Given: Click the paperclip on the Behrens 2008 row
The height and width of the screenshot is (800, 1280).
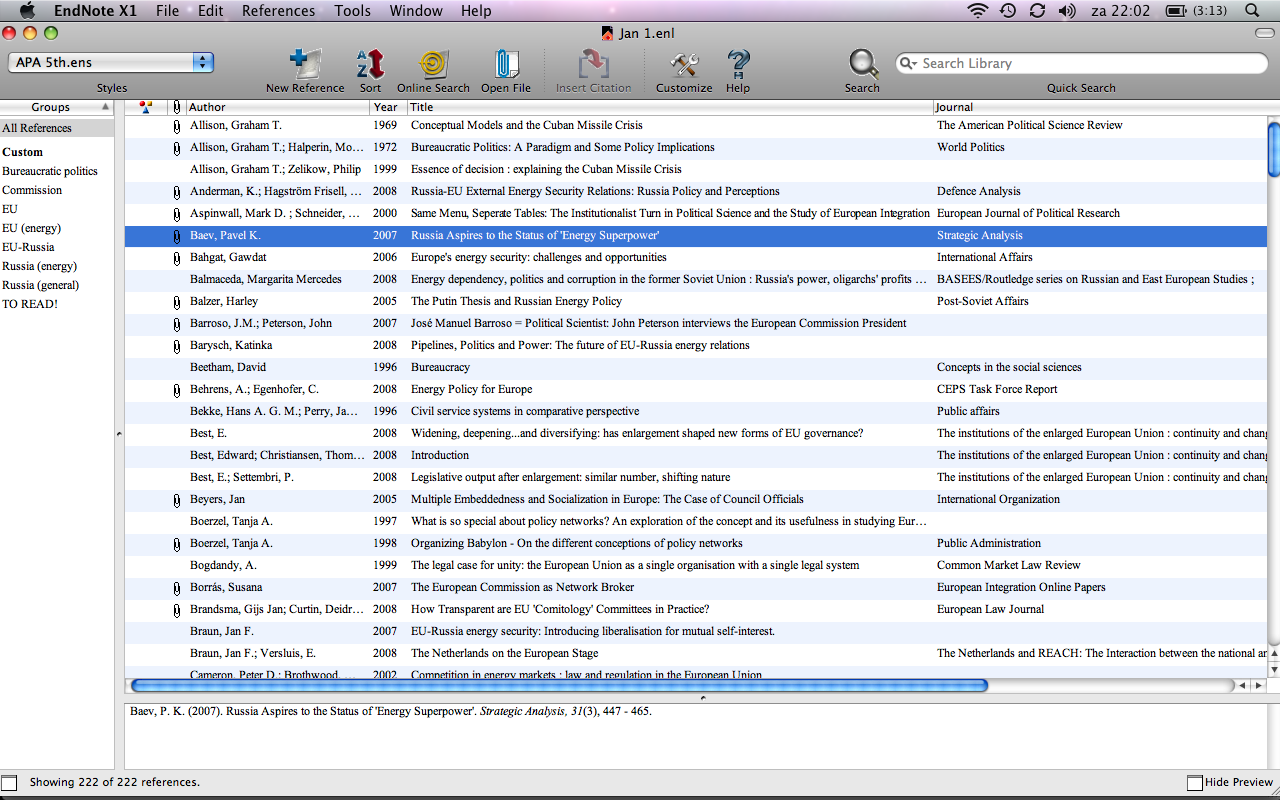Looking at the screenshot, I should pyautogui.click(x=177, y=390).
